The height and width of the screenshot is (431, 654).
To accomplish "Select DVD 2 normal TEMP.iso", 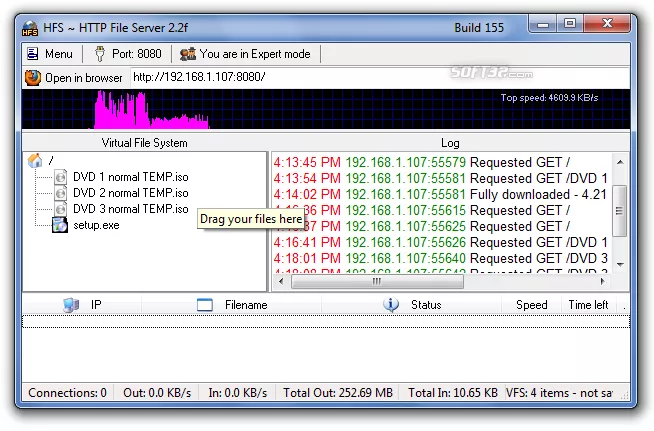I will point(131,193).
